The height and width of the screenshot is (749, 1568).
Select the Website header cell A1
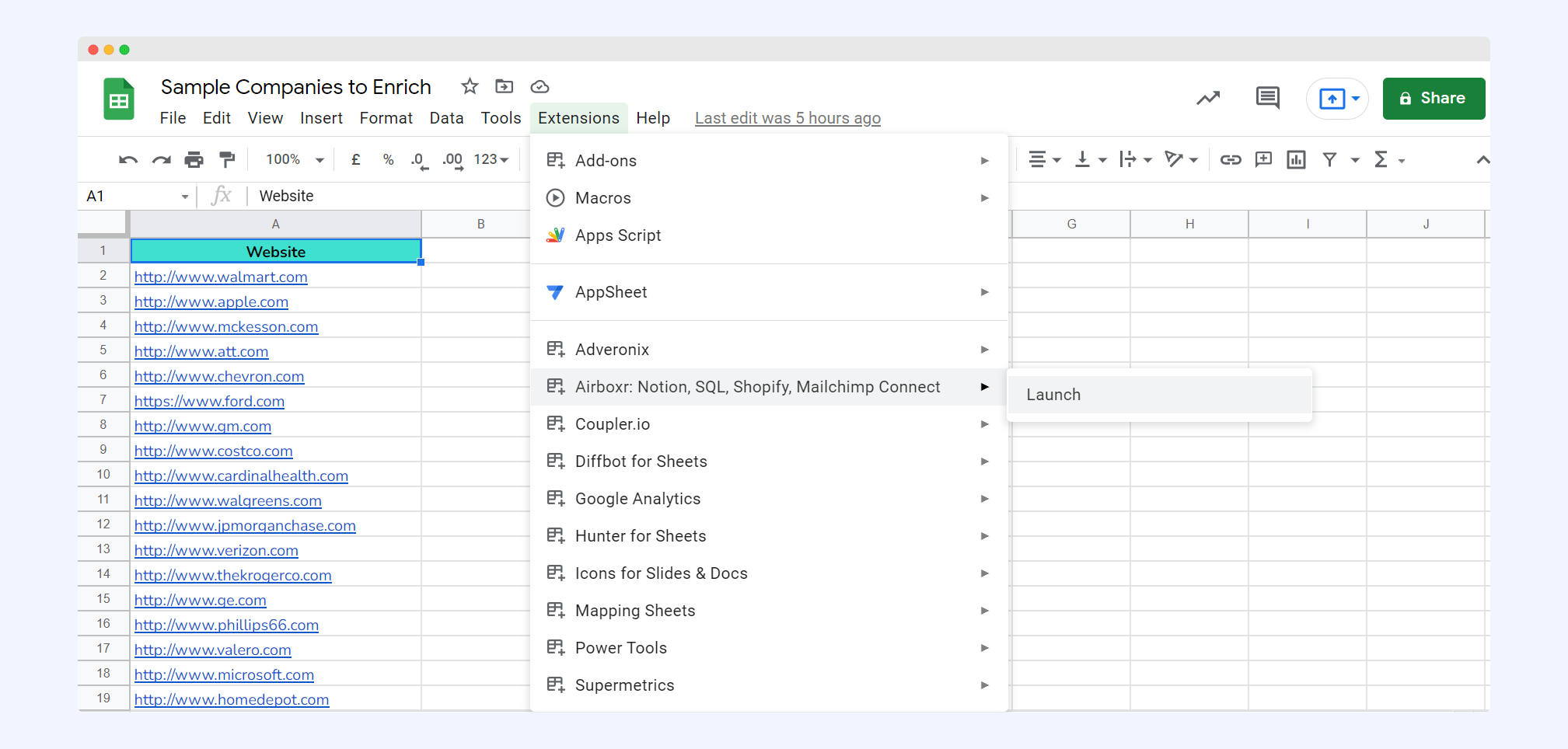(276, 251)
